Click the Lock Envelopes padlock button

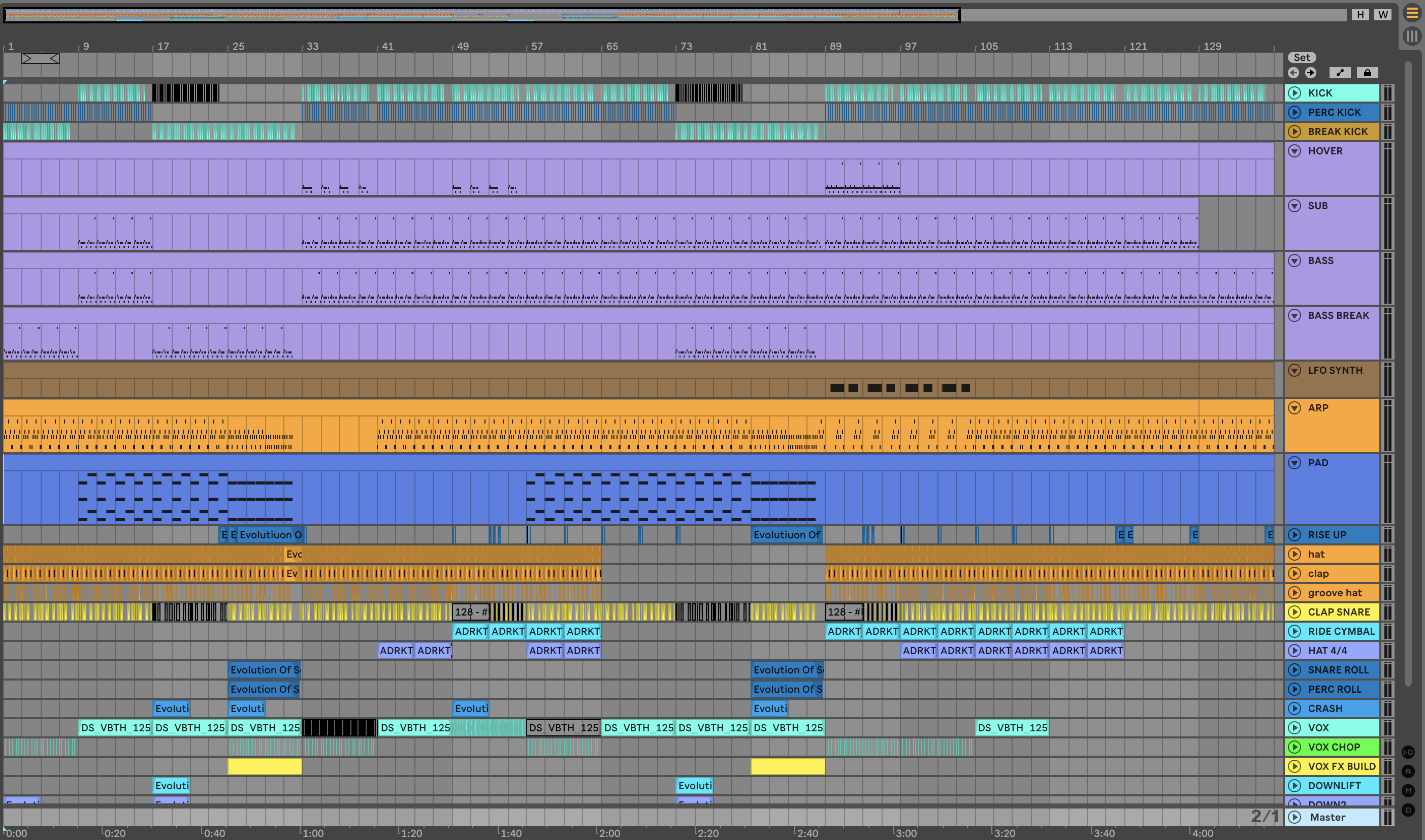point(1367,73)
